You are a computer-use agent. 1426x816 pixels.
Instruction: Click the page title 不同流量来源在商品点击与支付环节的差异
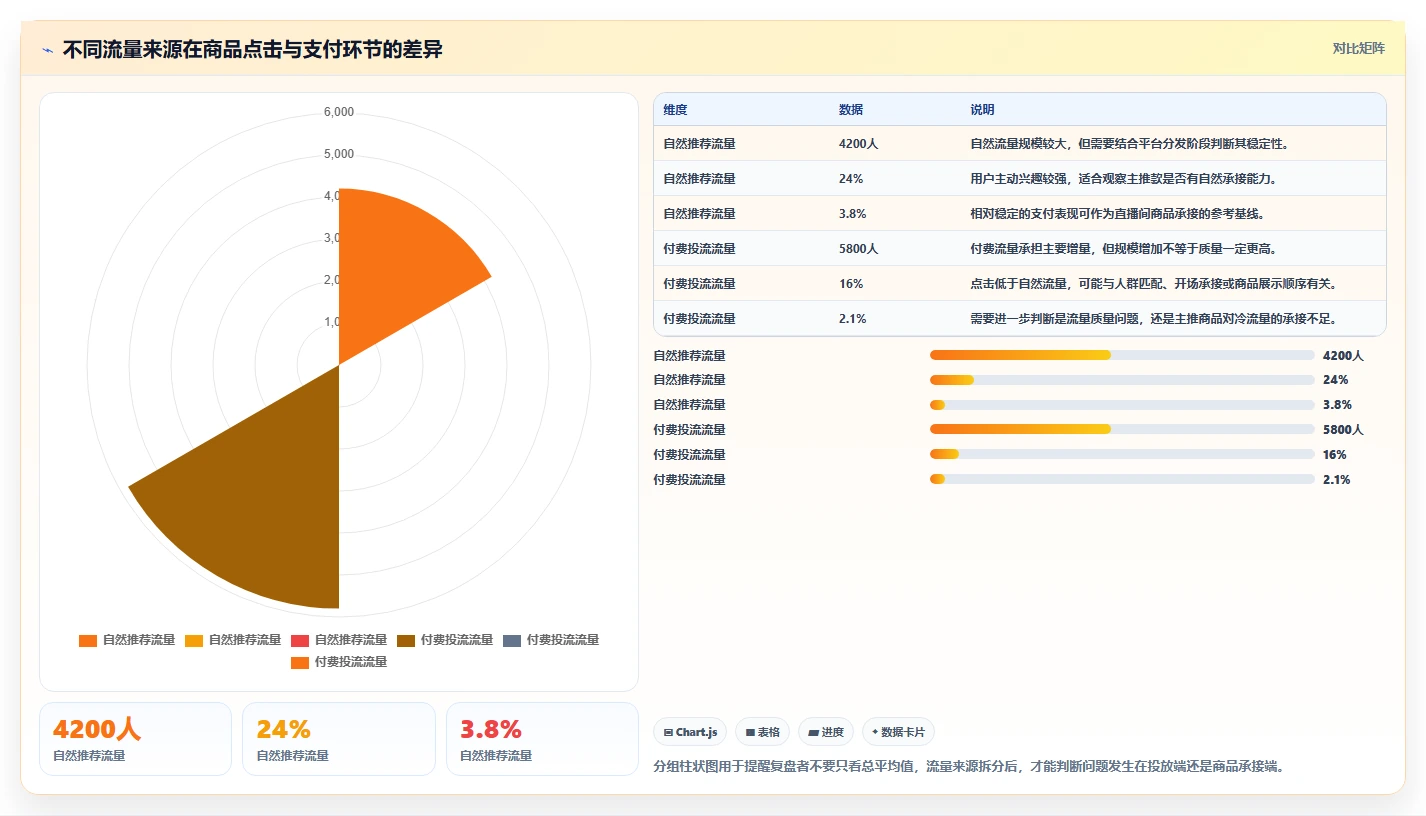click(253, 50)
